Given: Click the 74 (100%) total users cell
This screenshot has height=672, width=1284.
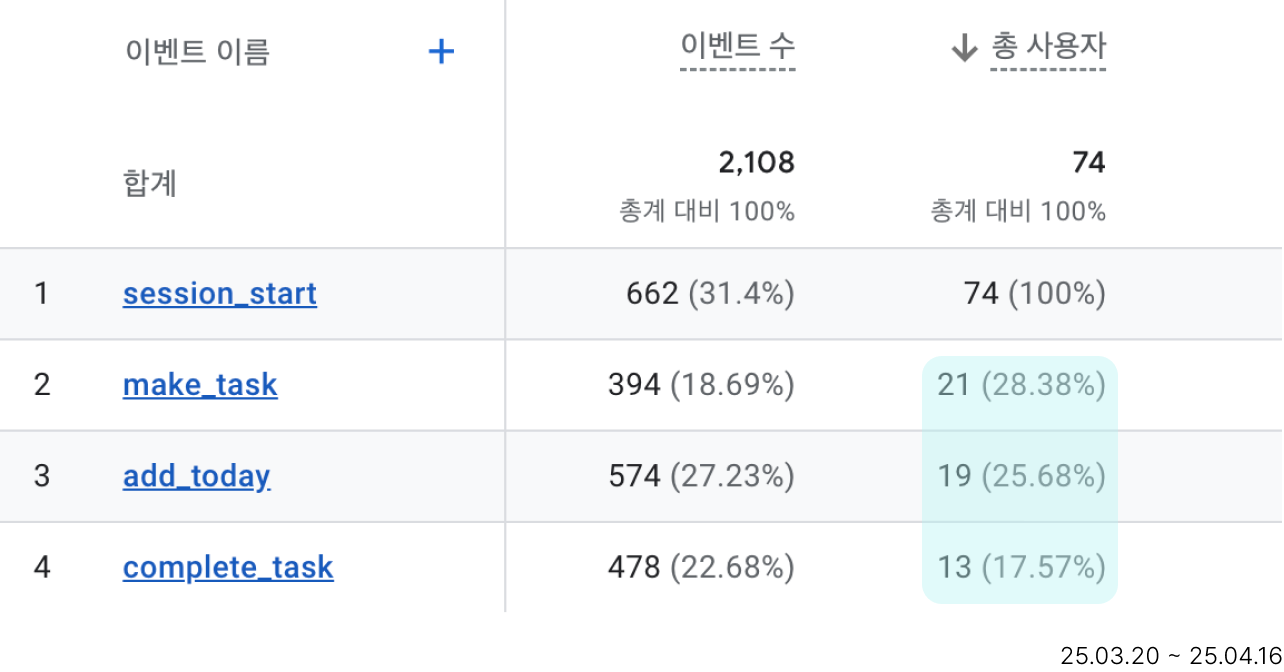Looking at the screenshot, I should click(x=1035, y=294).
